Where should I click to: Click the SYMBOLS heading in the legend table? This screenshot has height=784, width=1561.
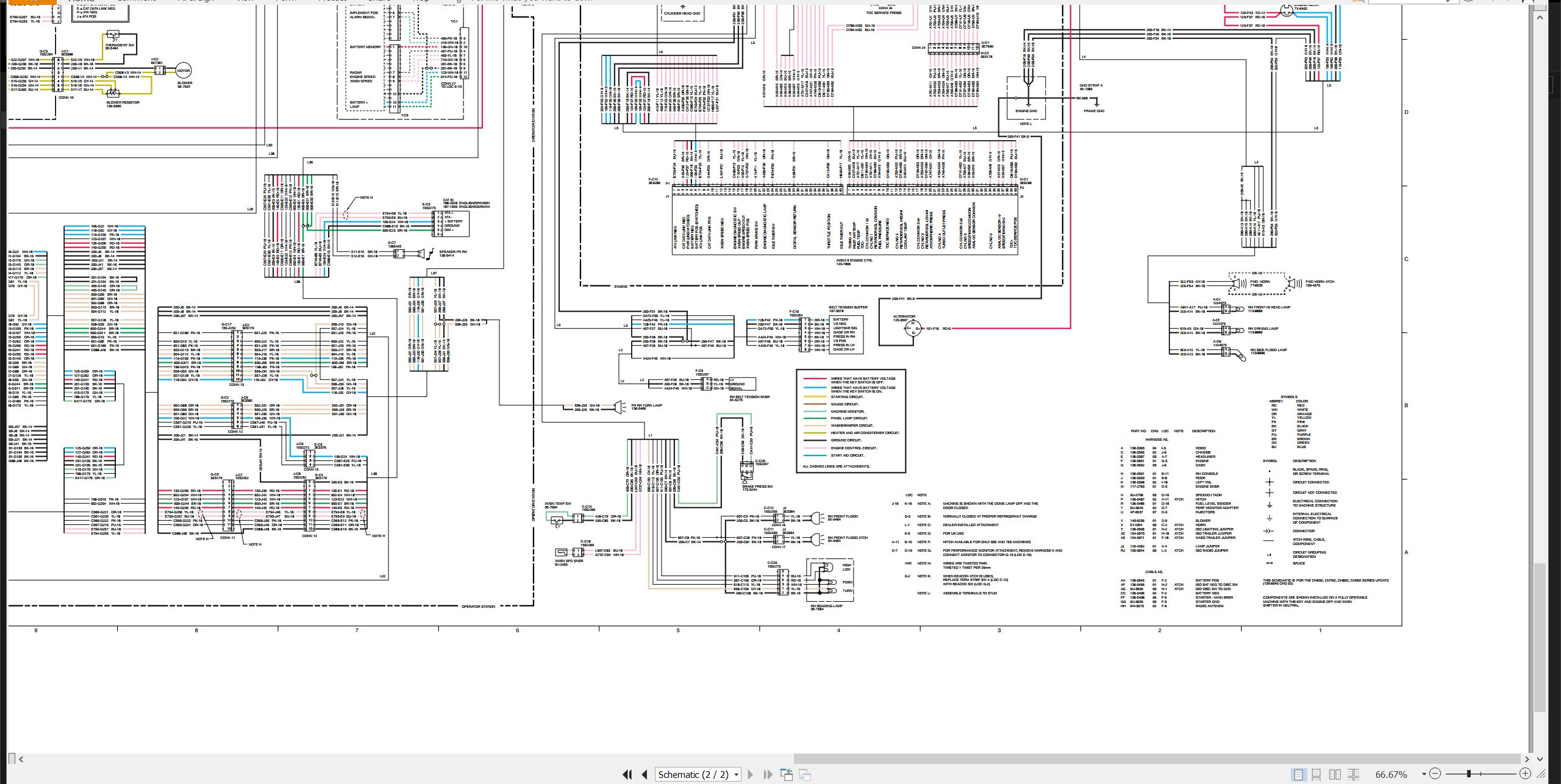coord(1289,397)
